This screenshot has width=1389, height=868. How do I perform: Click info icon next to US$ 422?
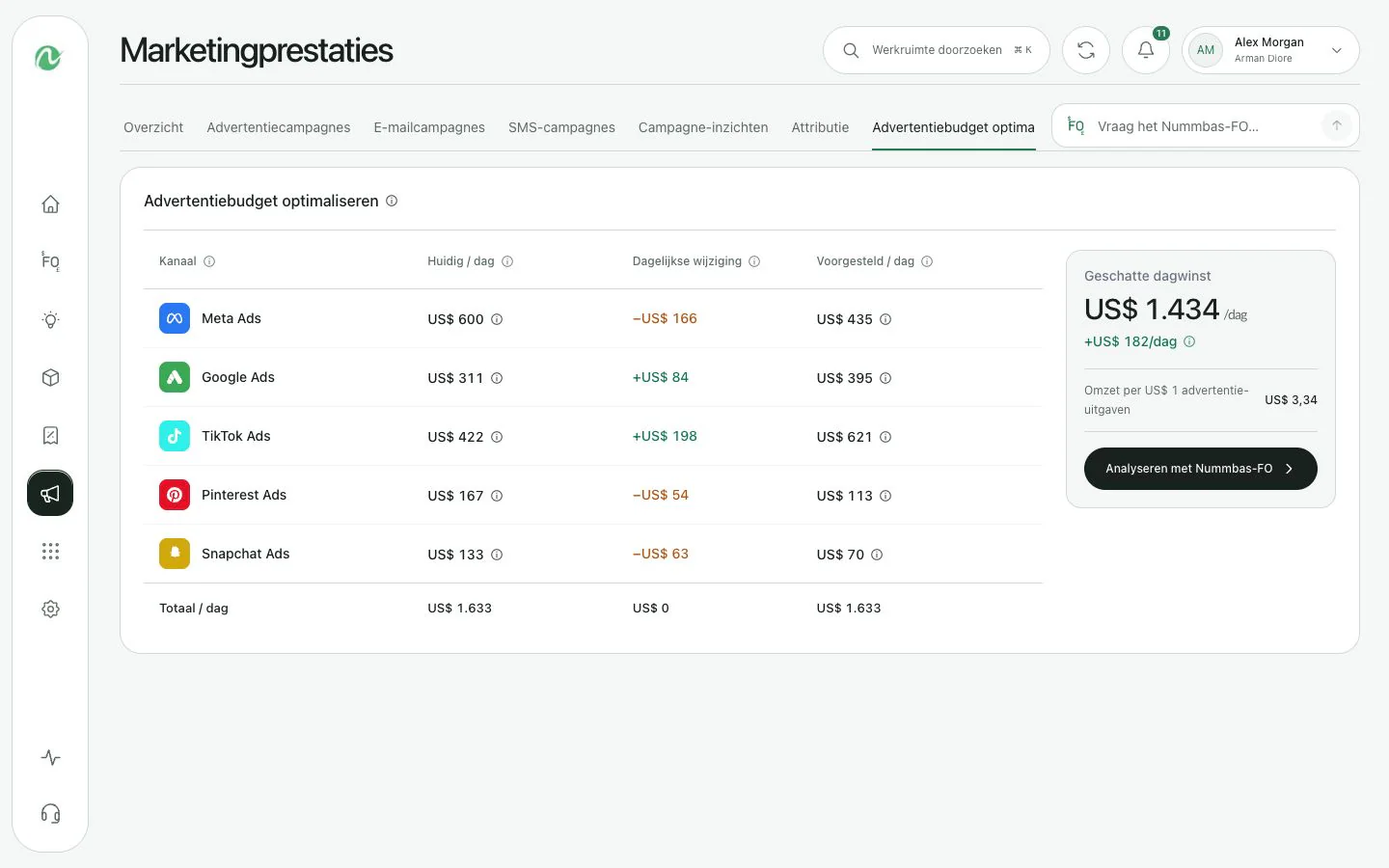497,437
